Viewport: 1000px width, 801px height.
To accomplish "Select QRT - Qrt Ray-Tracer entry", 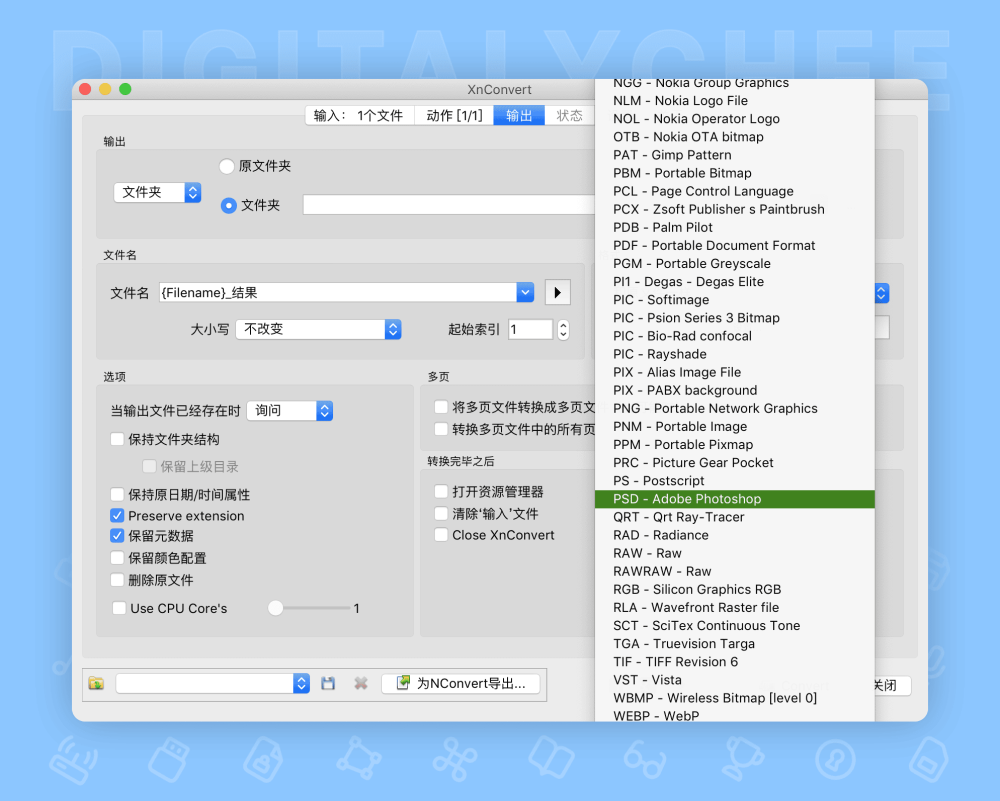I will point(735,517).
